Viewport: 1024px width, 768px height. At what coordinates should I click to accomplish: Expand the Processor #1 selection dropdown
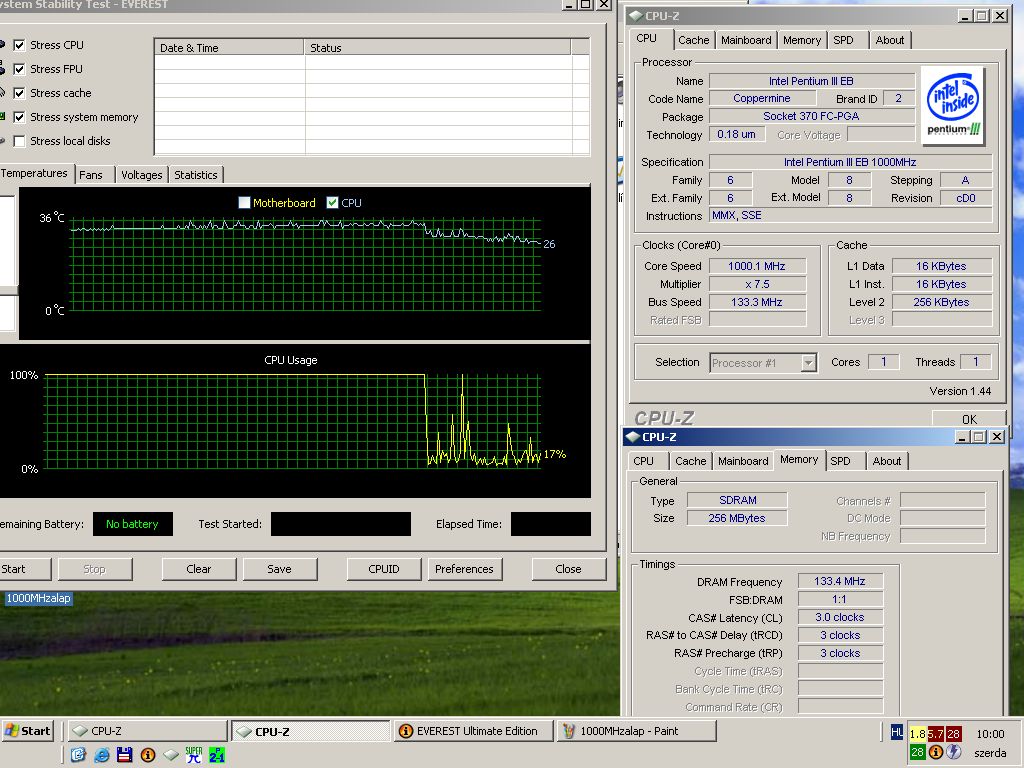(808, 362)
